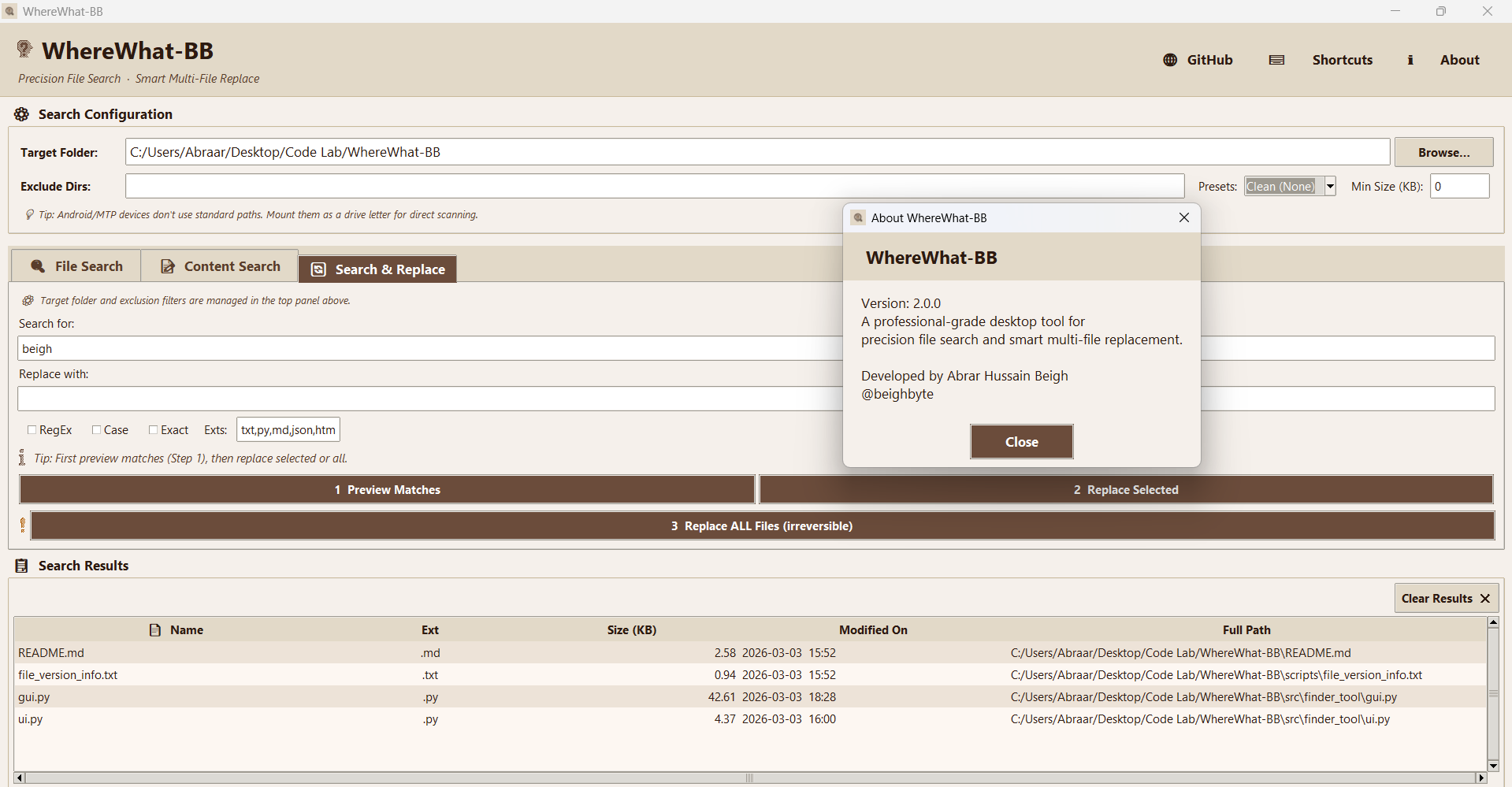This screenshot has height=787, width=1512.
Task: Click the About info icon
Action: (x=1410, y=60)
